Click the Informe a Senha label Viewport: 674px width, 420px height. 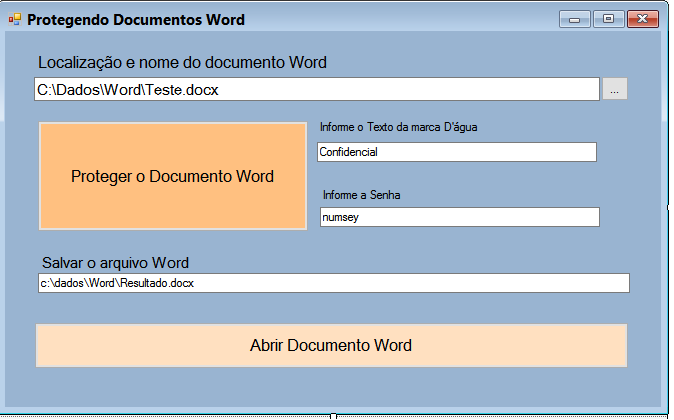pos(362,195)
